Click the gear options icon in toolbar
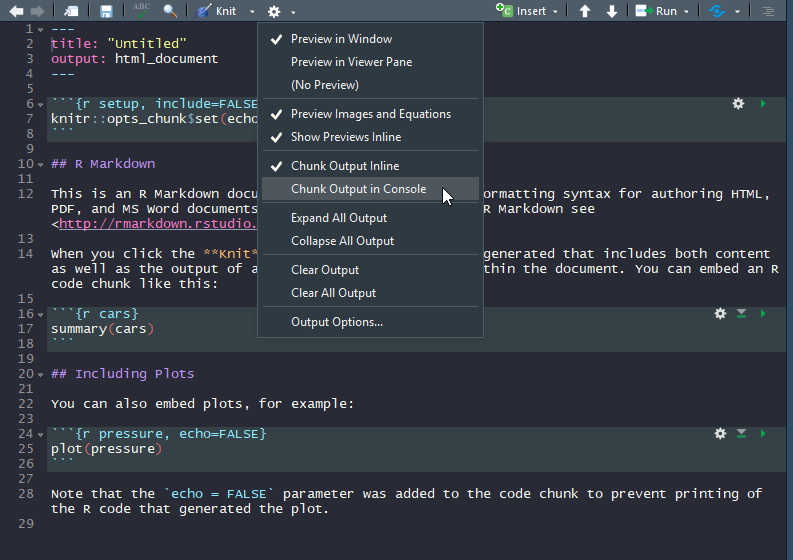The width and height of the screenshot is (793, 560). 274,12
